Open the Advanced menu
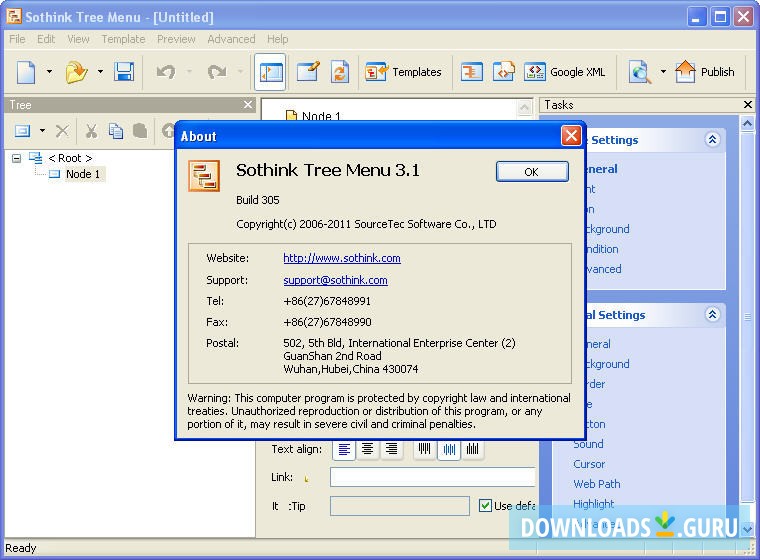The width and height of the screenshot is (760, 560). [231, 39]
